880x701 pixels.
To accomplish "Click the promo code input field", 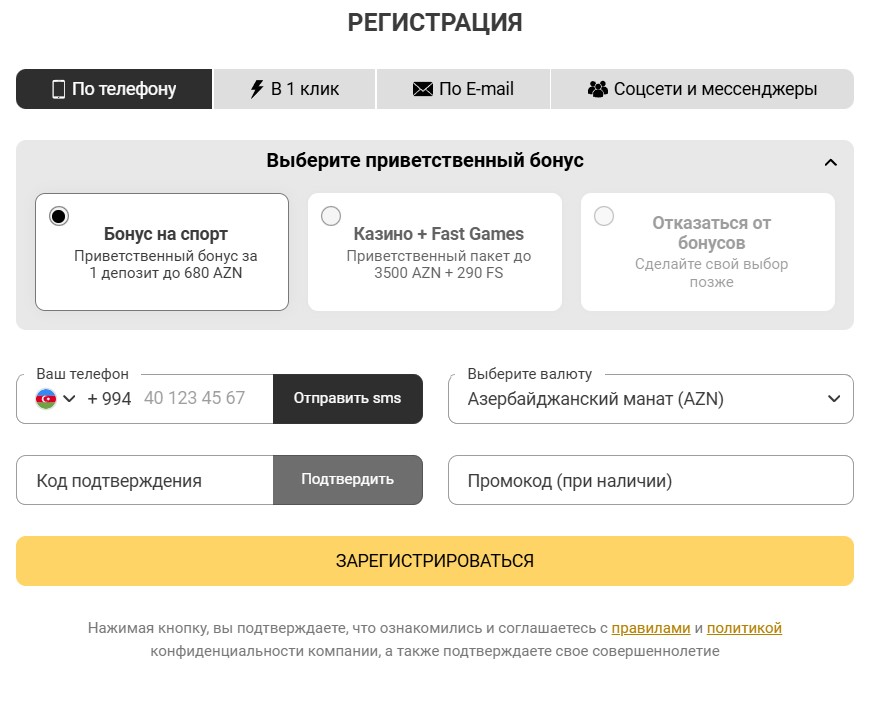I will click(650, 480).
